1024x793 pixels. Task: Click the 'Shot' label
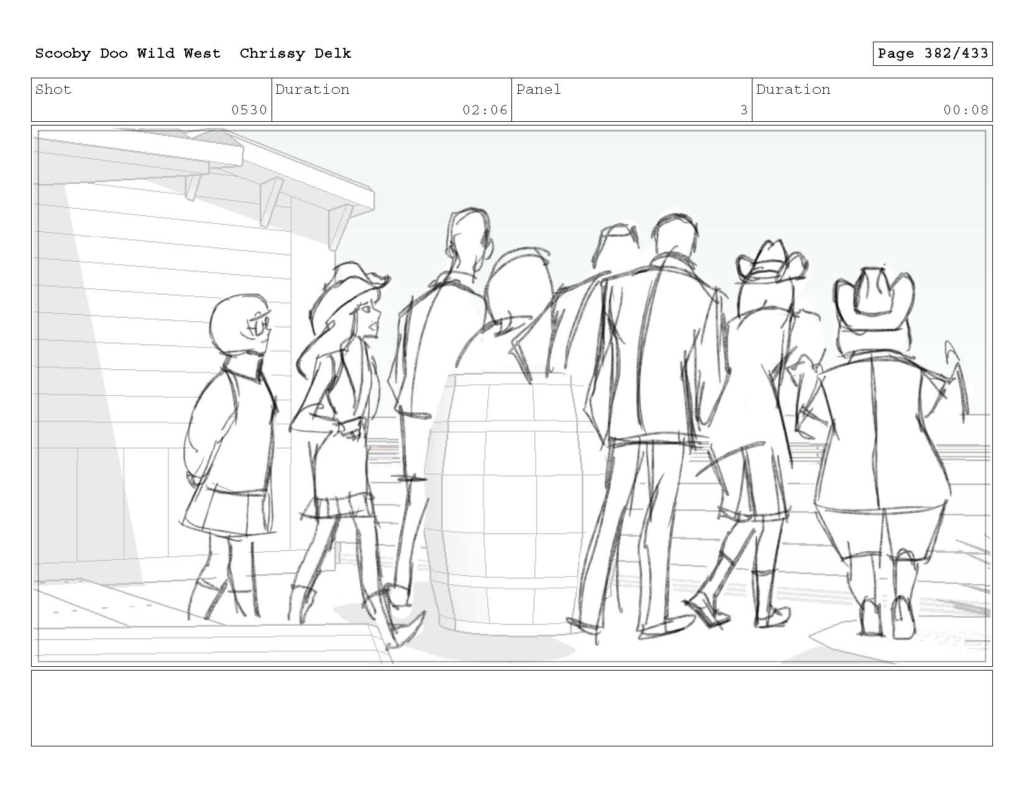(x=53, y=89)
